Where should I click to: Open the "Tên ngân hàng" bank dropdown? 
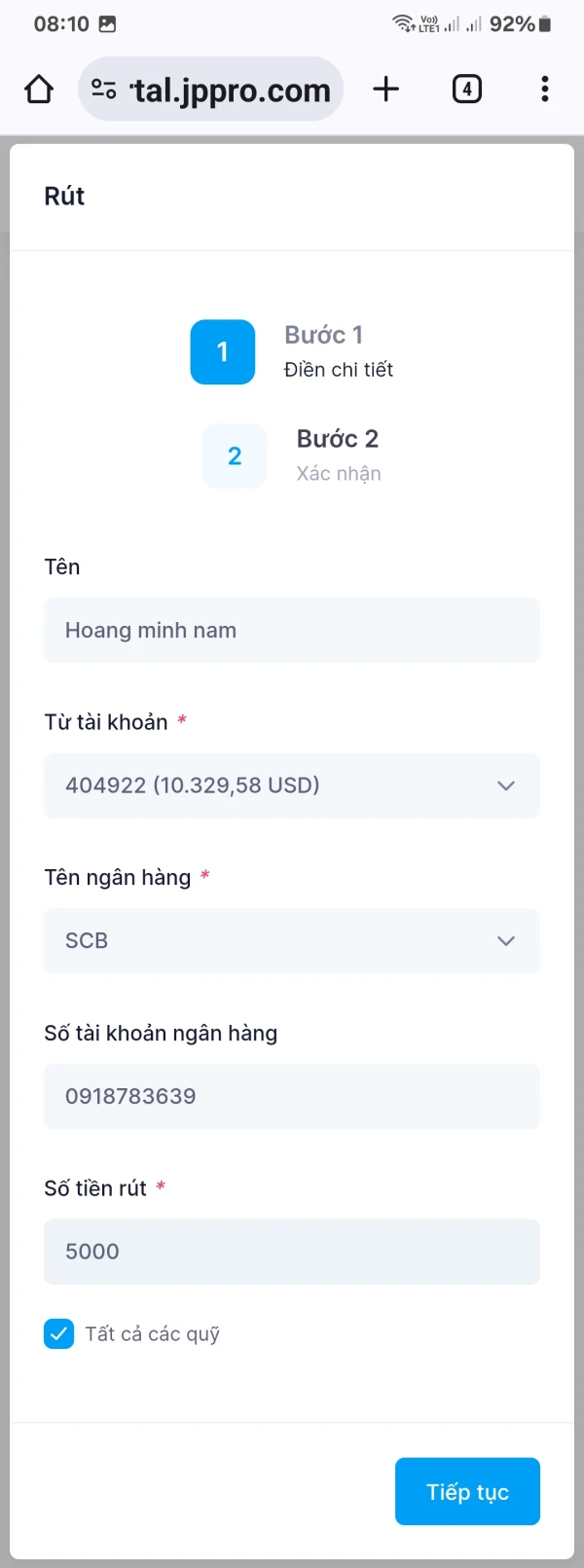[291, 940]
